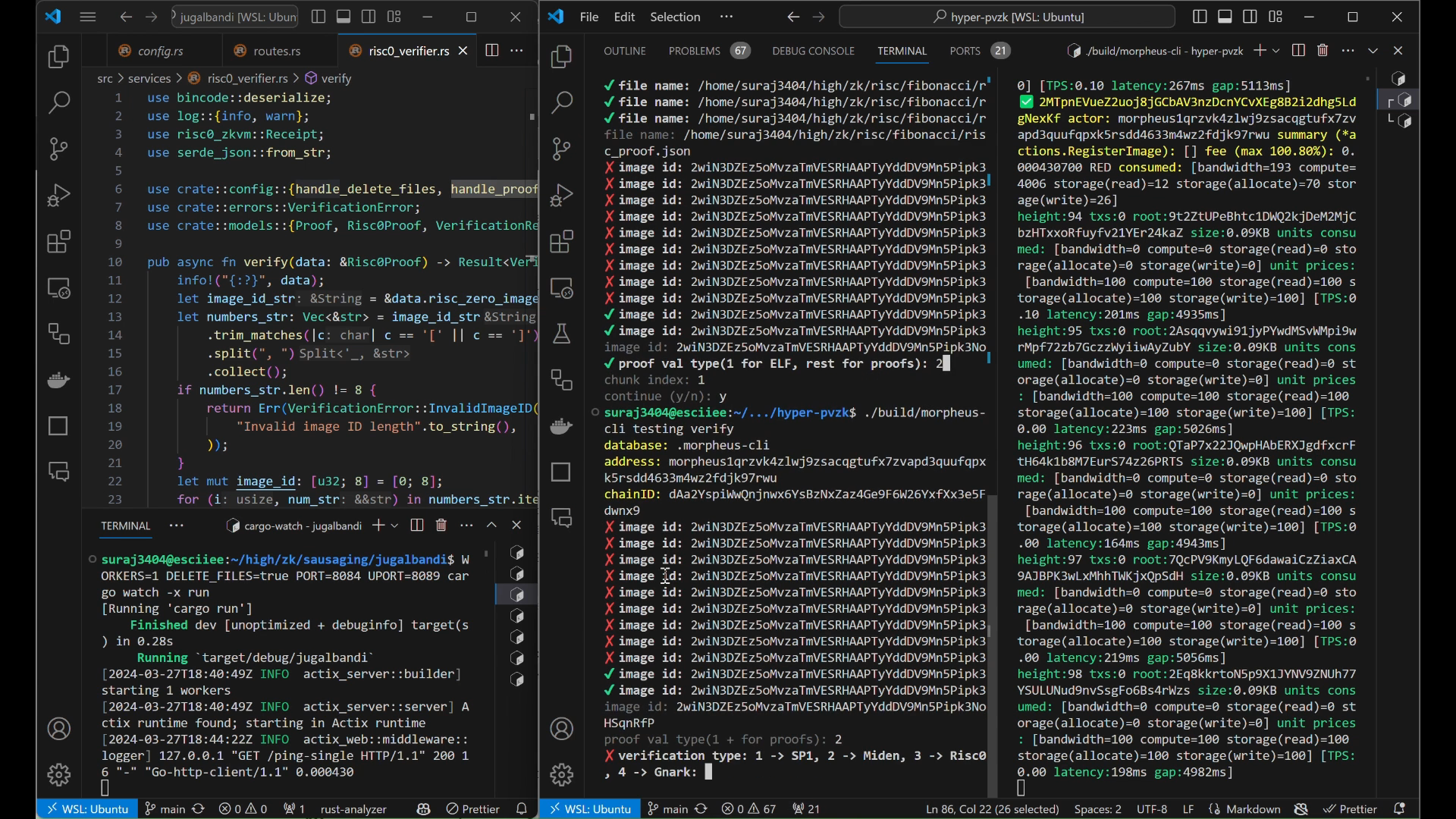Open Explorer in jugalbandi window activity bar
The width and height of the screenshot is (1456, 819).
[x=59, y=57]
